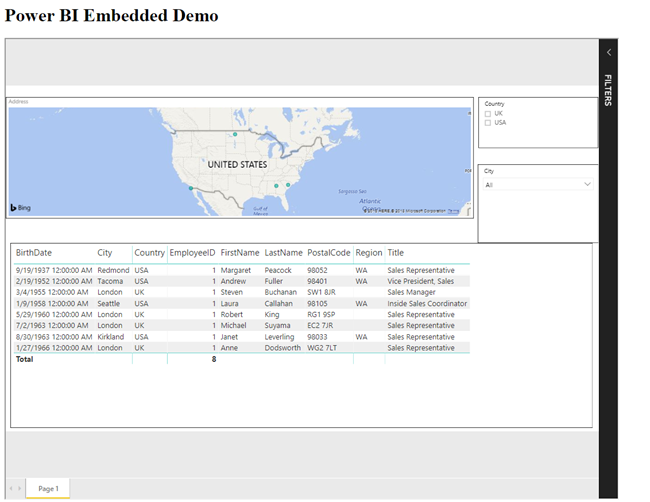Sort by EmployeeID column header
The width and height of the screenshot is (650, 502).
[x=192, y=252]
